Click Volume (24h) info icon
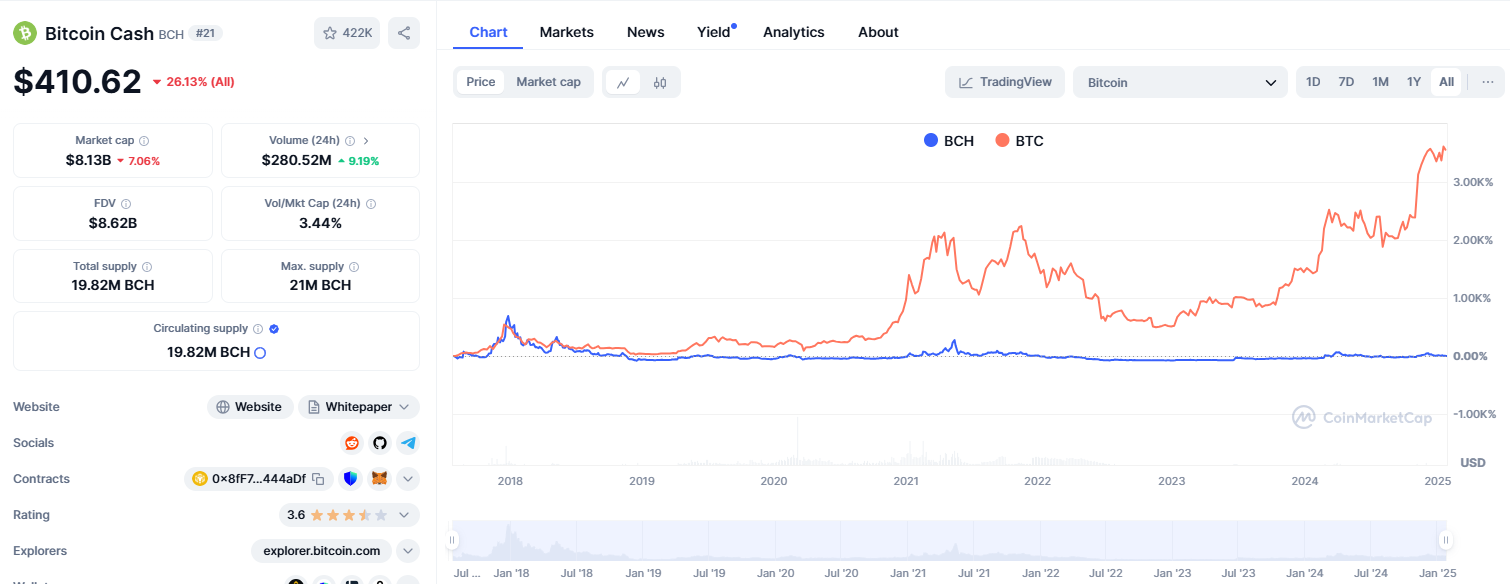 tap(349, 141)
